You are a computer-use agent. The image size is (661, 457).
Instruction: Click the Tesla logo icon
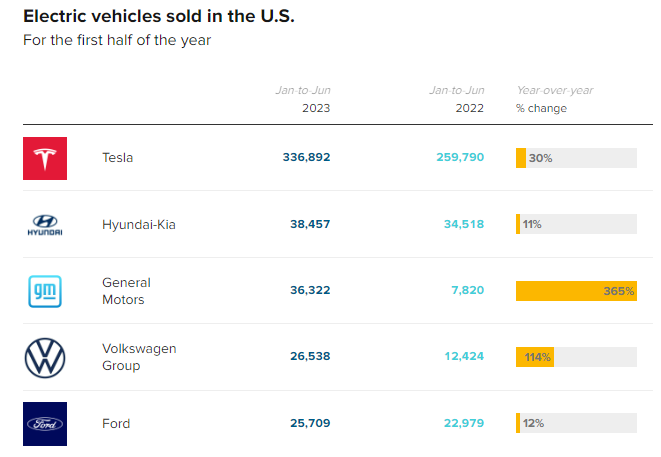(x=45, y=158)
